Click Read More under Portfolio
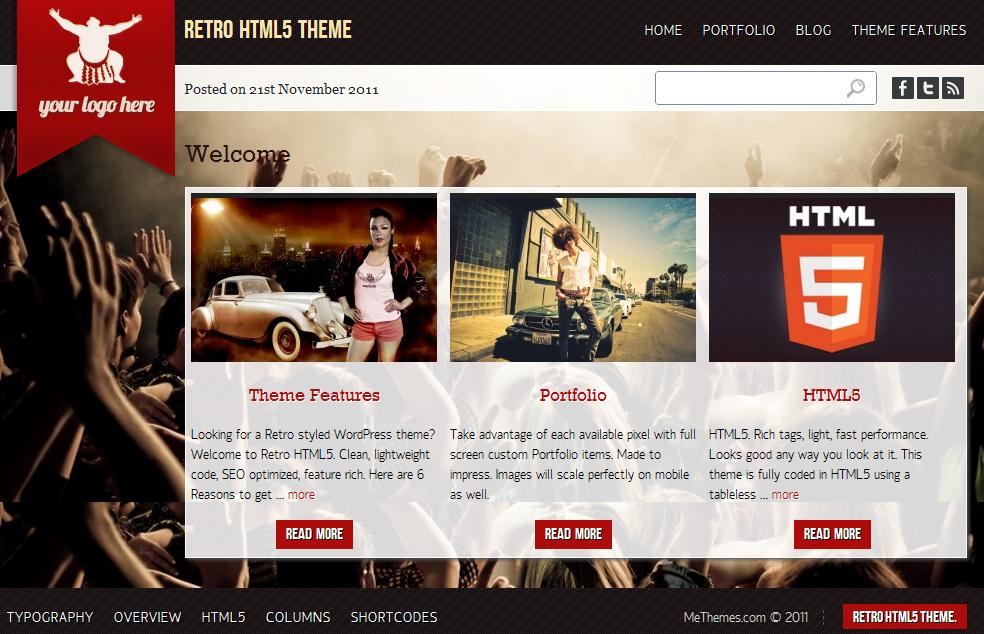 [573, 534]
